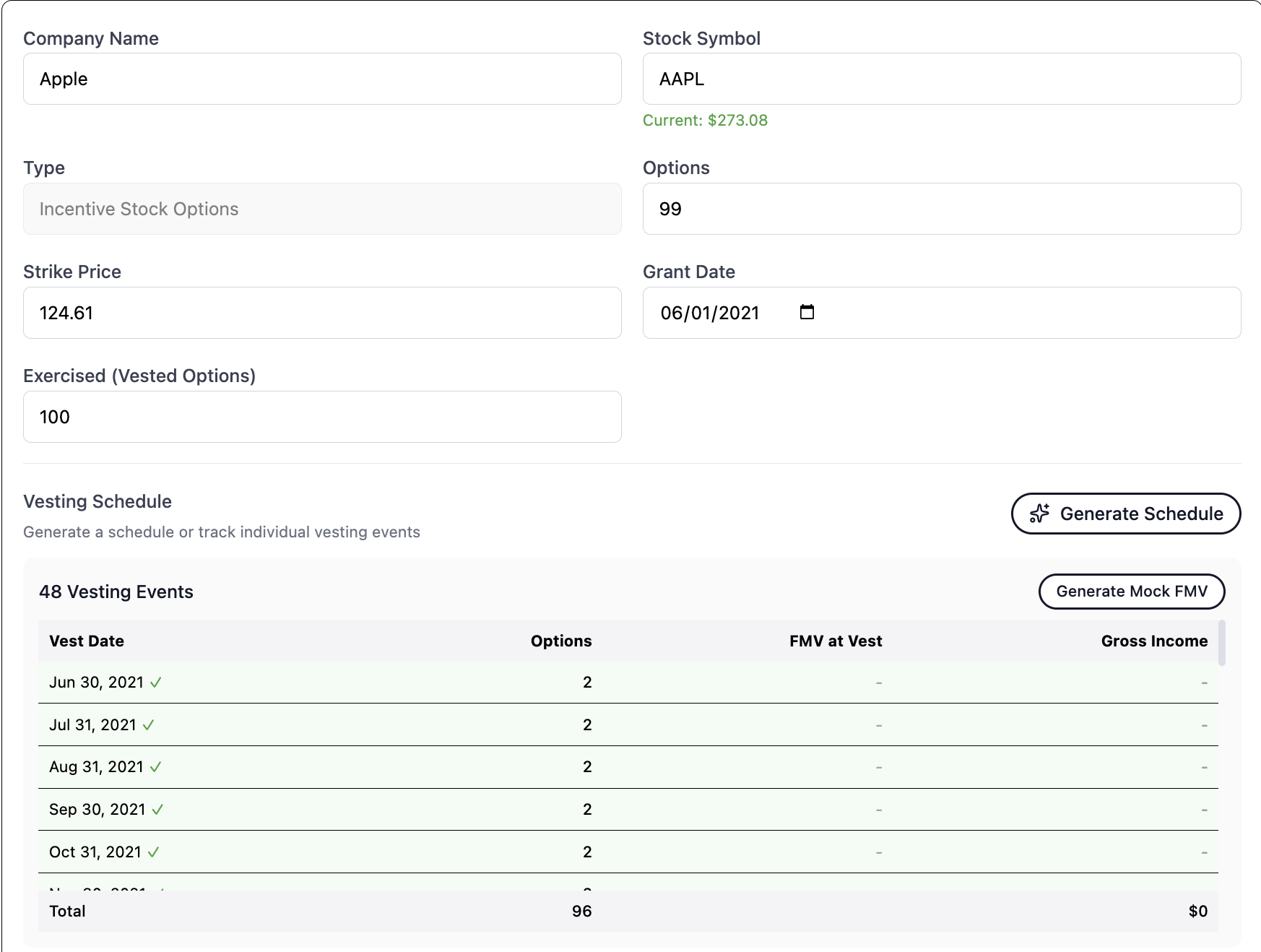Click the Gross Income column header
This screenshot has width=1261, height=952.
click(1154, 641)
